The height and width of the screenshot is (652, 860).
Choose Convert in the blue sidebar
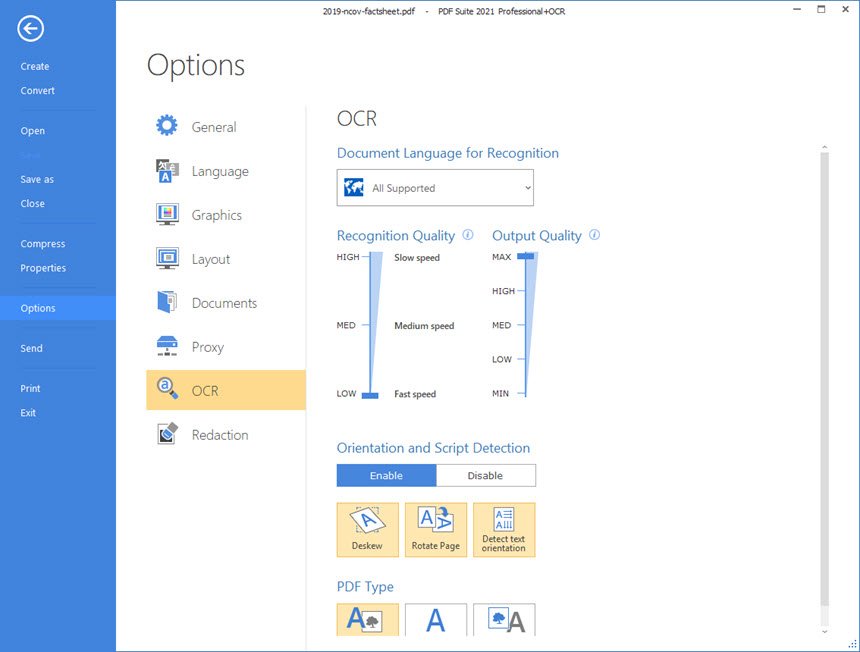coord(38,90)
